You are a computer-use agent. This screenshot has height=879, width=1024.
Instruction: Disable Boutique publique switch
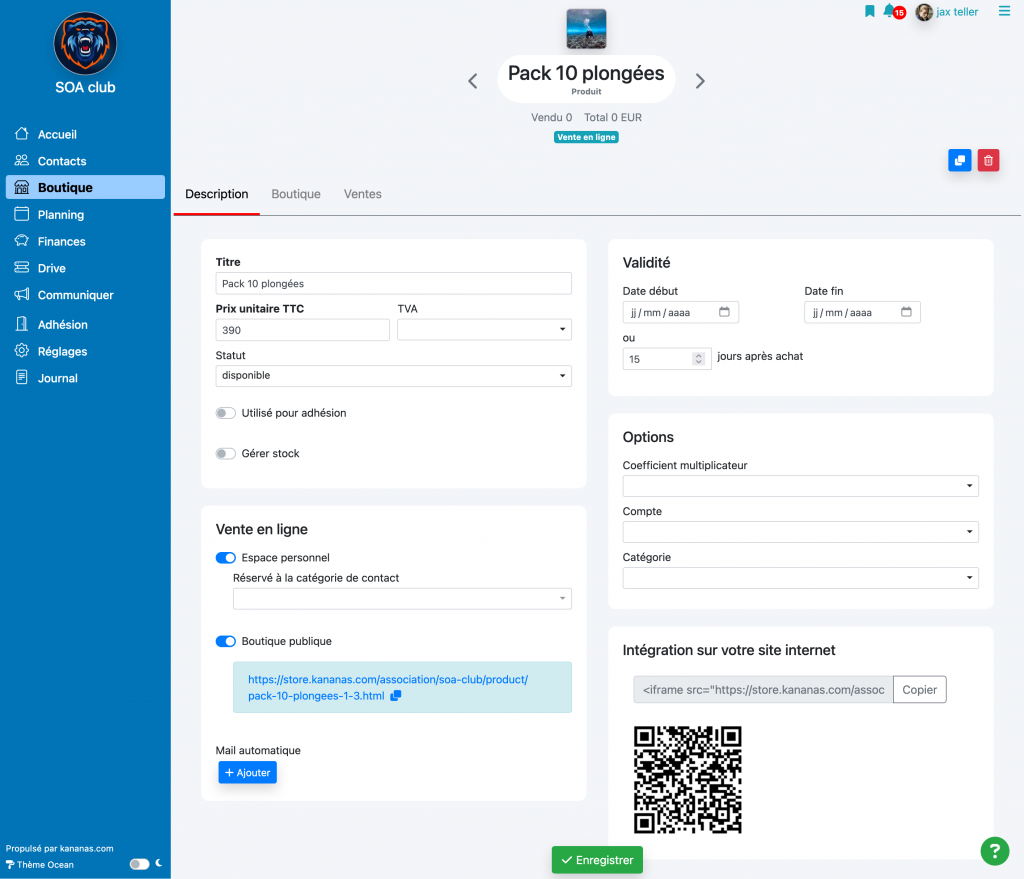click(225, 641)
